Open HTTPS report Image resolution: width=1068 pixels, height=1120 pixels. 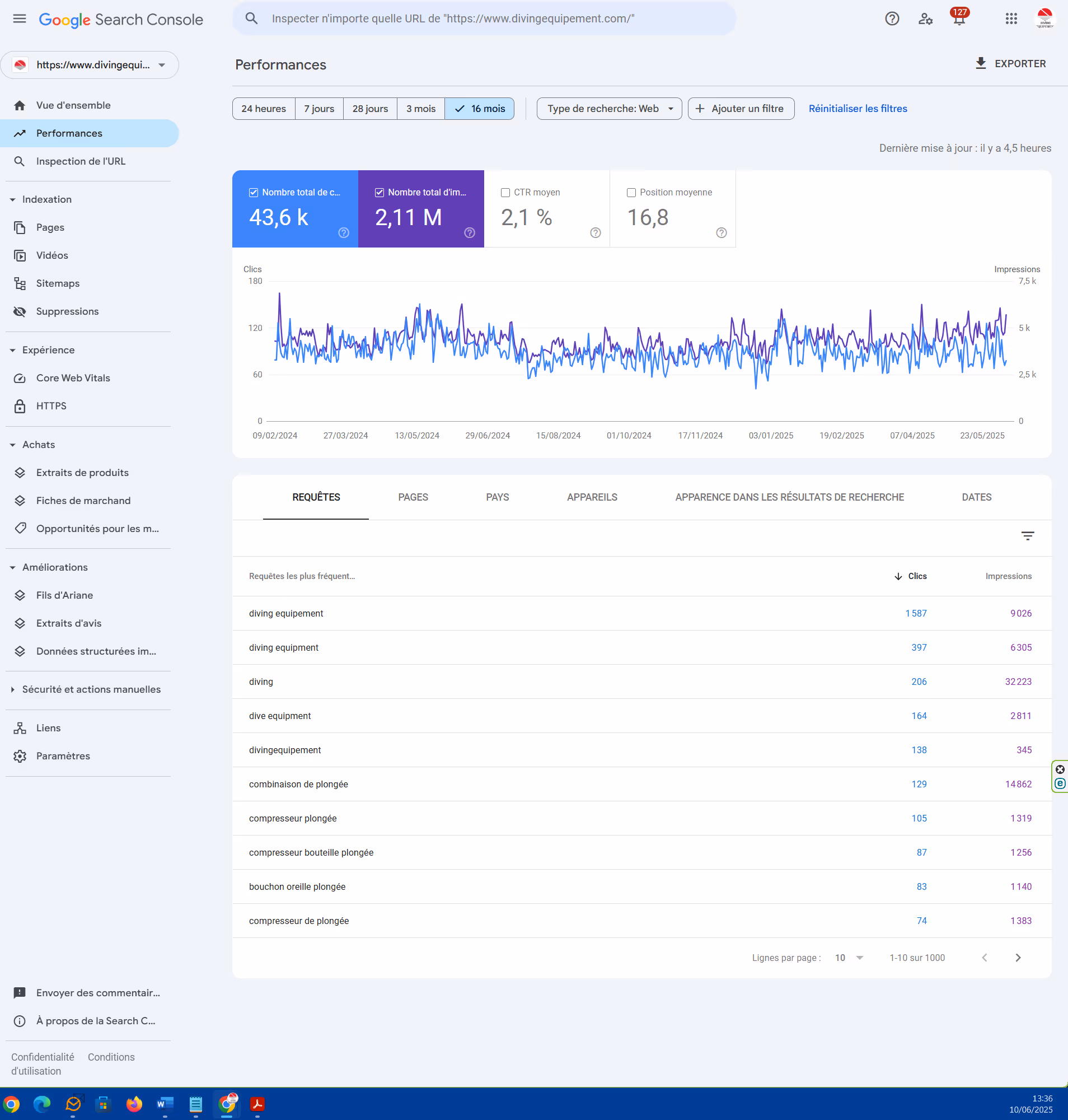tap(90, 405)
